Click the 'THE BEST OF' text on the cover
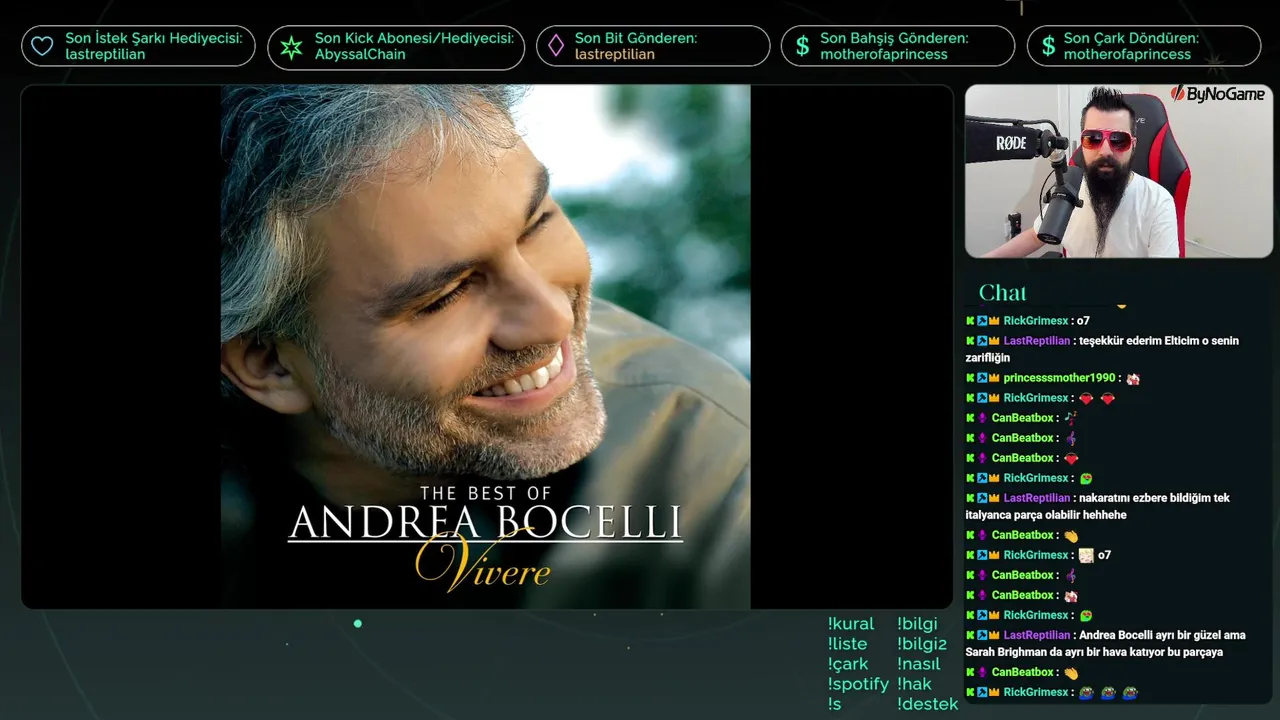 (x=486, y=493)
